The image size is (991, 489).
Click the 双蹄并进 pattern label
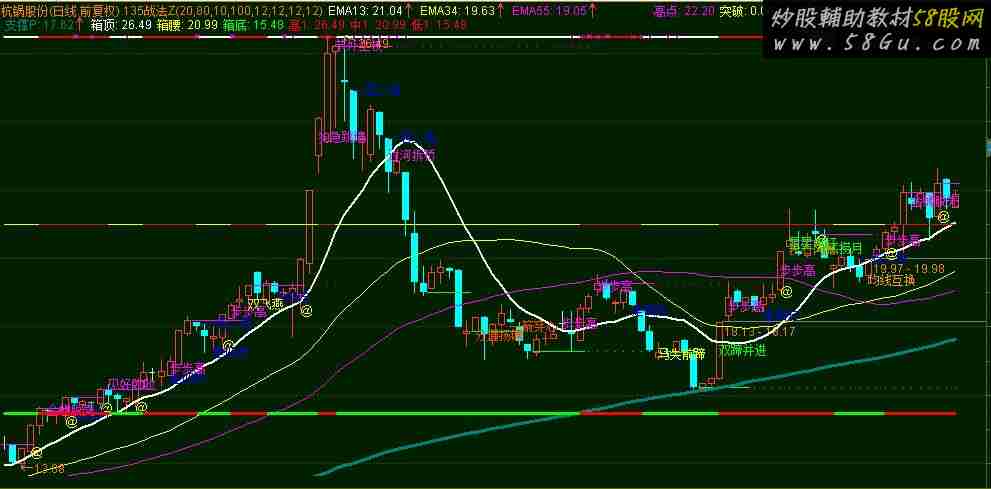[x=743, y=350]
